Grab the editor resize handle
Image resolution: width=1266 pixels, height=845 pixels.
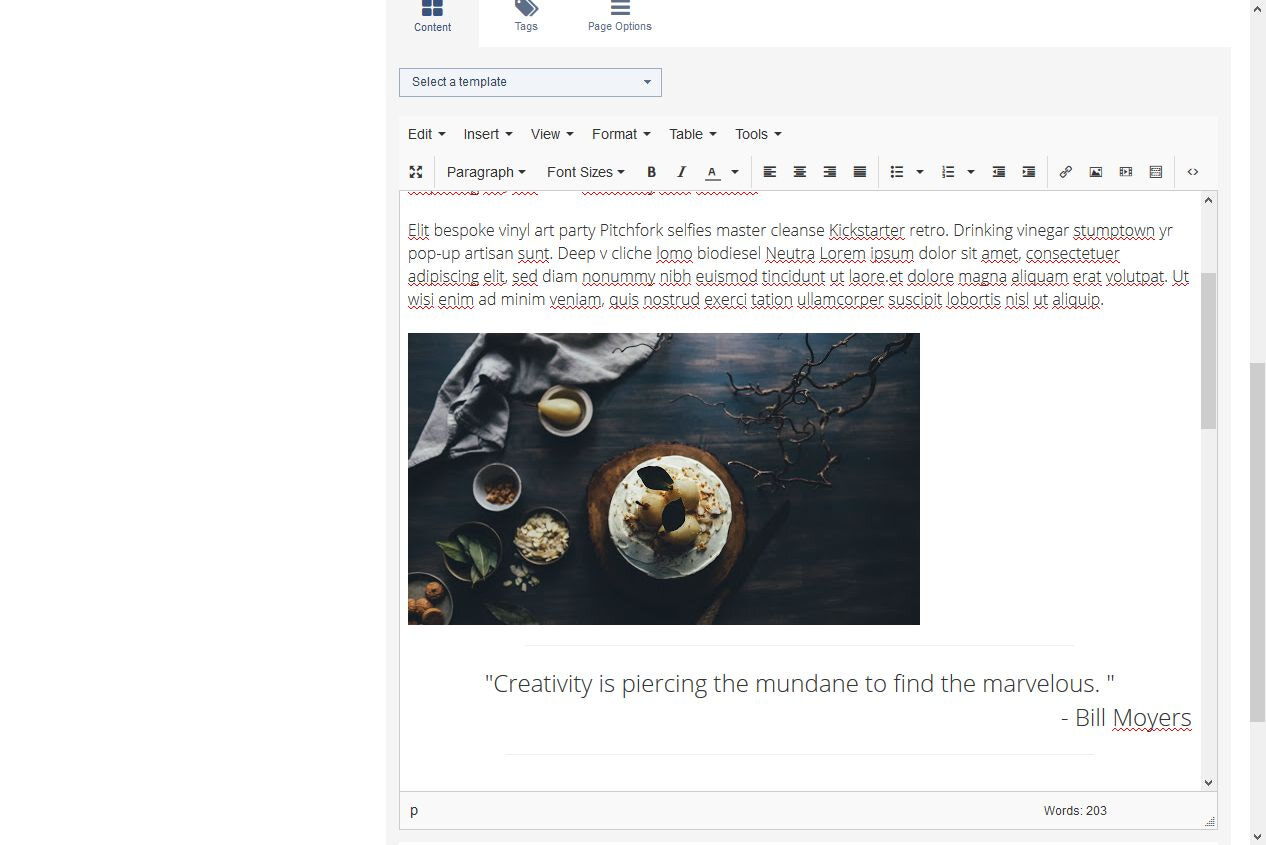coord(1209,821)
